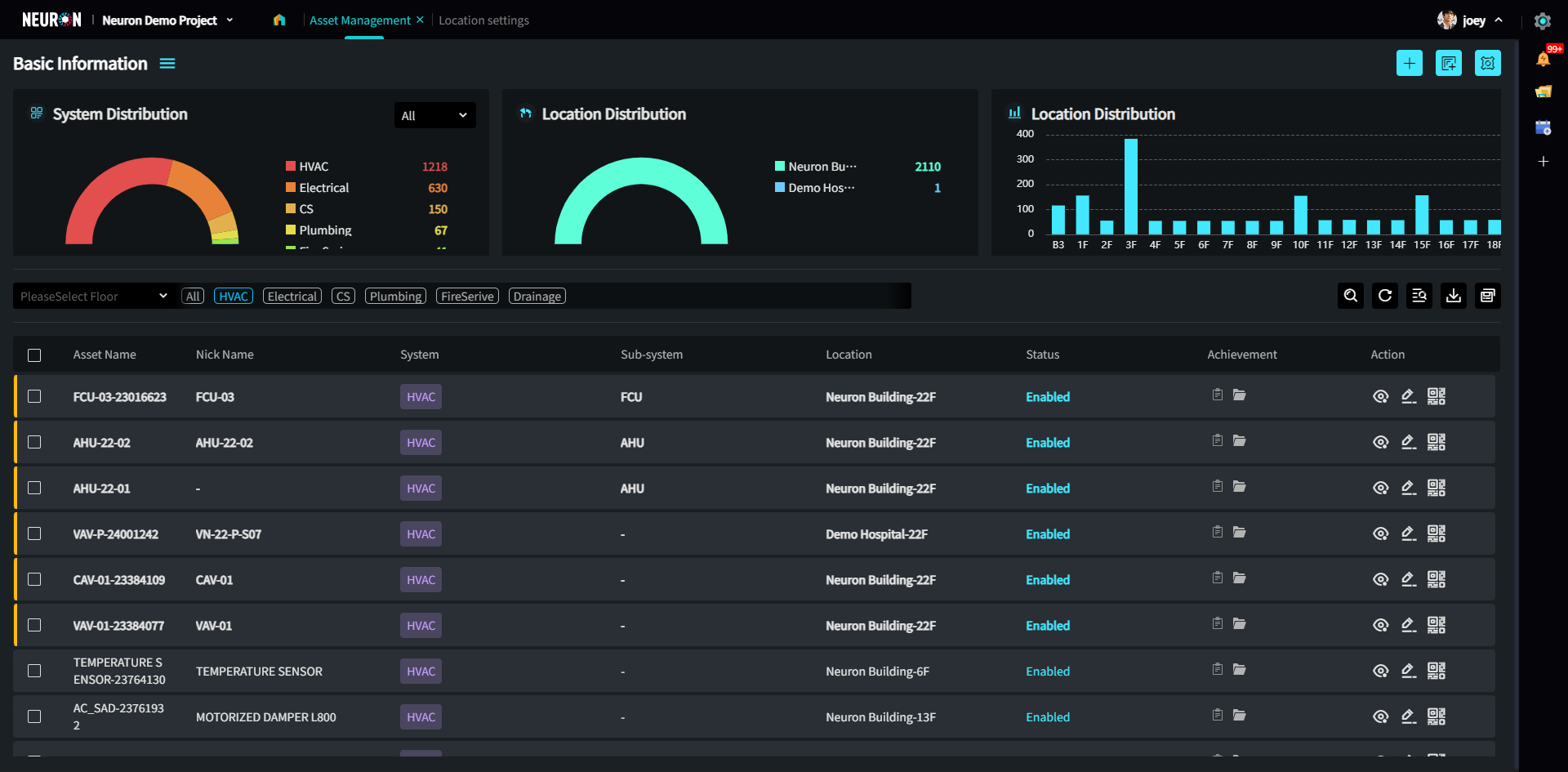Filter by Drainage system tag
Viewport: 1568px width, 772px height.
point(537,296)
